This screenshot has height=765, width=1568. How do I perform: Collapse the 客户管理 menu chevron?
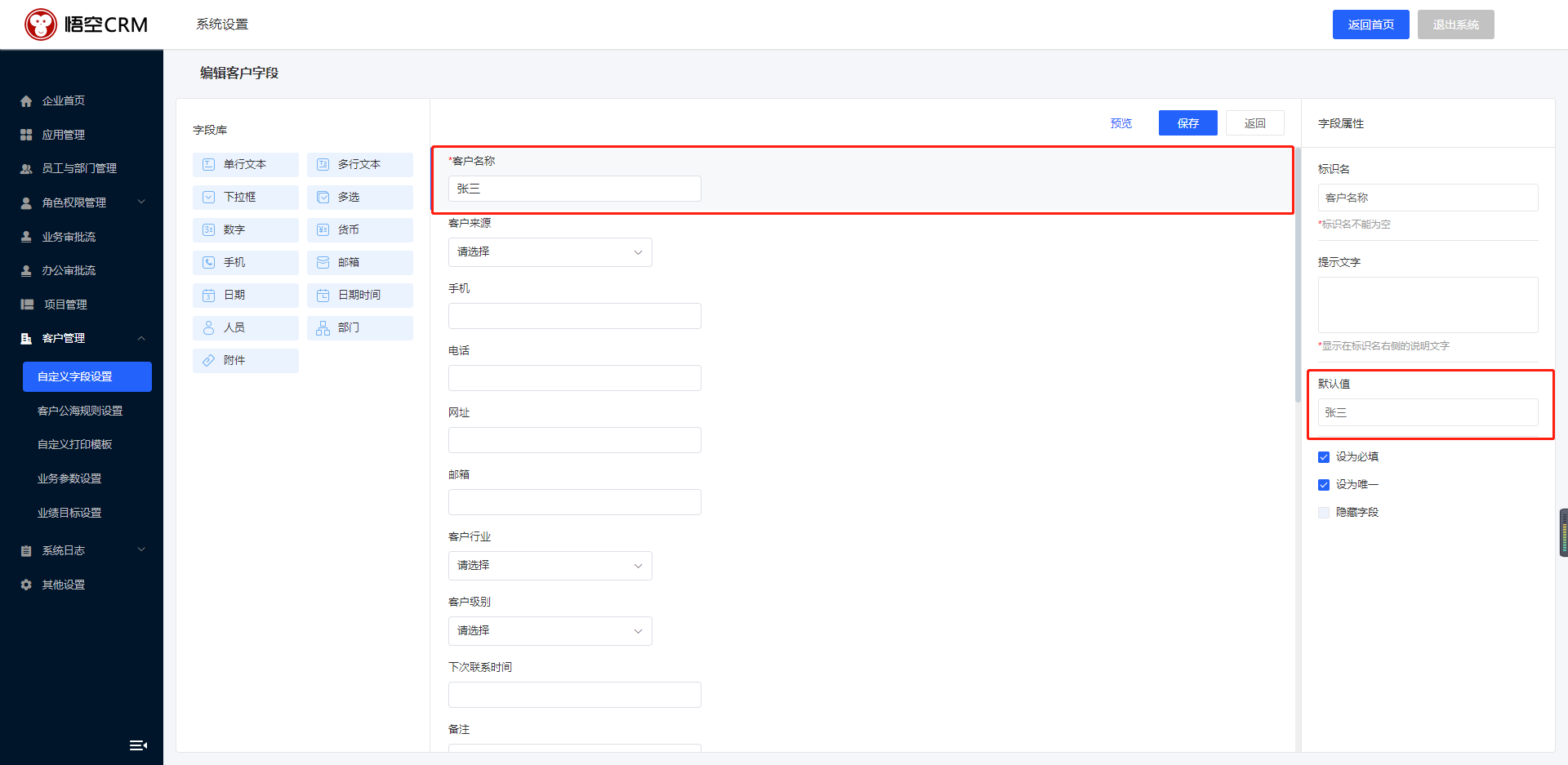pos(141,338)
